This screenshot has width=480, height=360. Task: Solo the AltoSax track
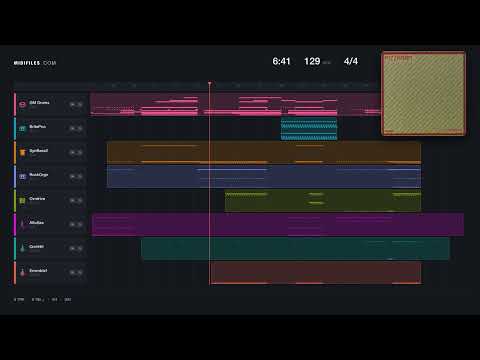[x=80, y=224]
